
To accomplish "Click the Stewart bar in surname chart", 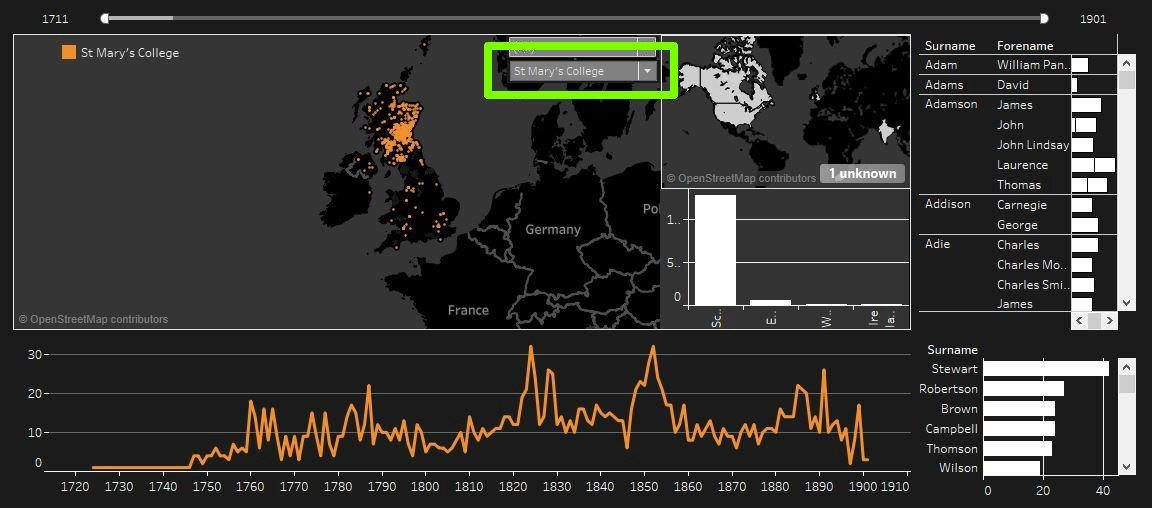I will point(1046,369).
